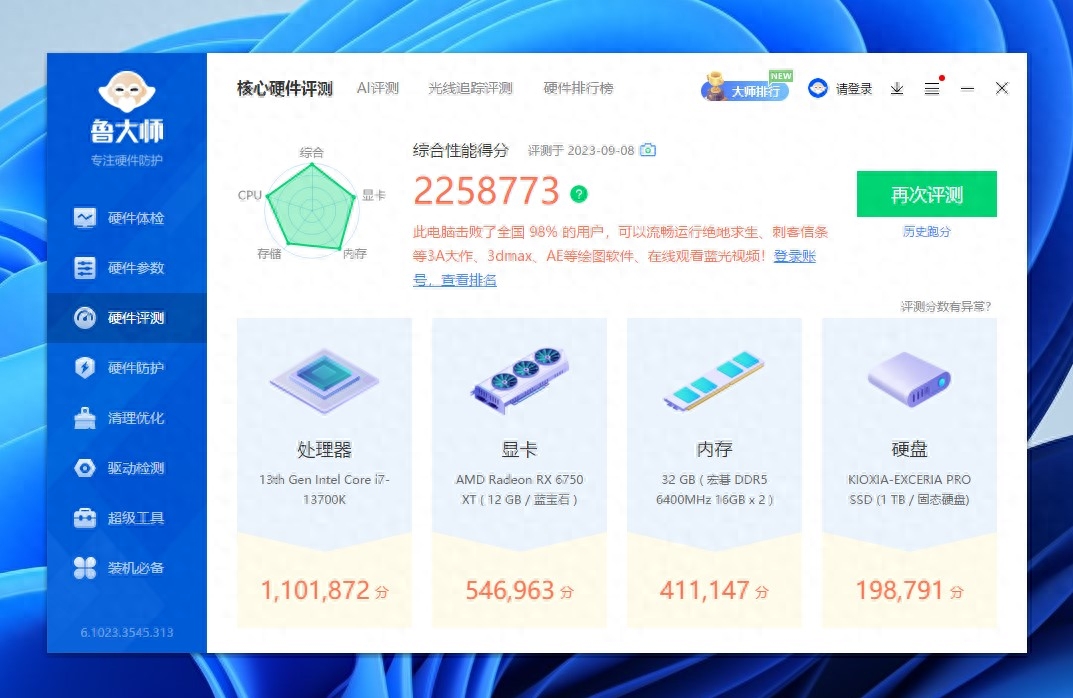The width and height of the screenshot is (1073, 698).
Task: Click the 评测分数有异常? link
Action: coord(946,307)
